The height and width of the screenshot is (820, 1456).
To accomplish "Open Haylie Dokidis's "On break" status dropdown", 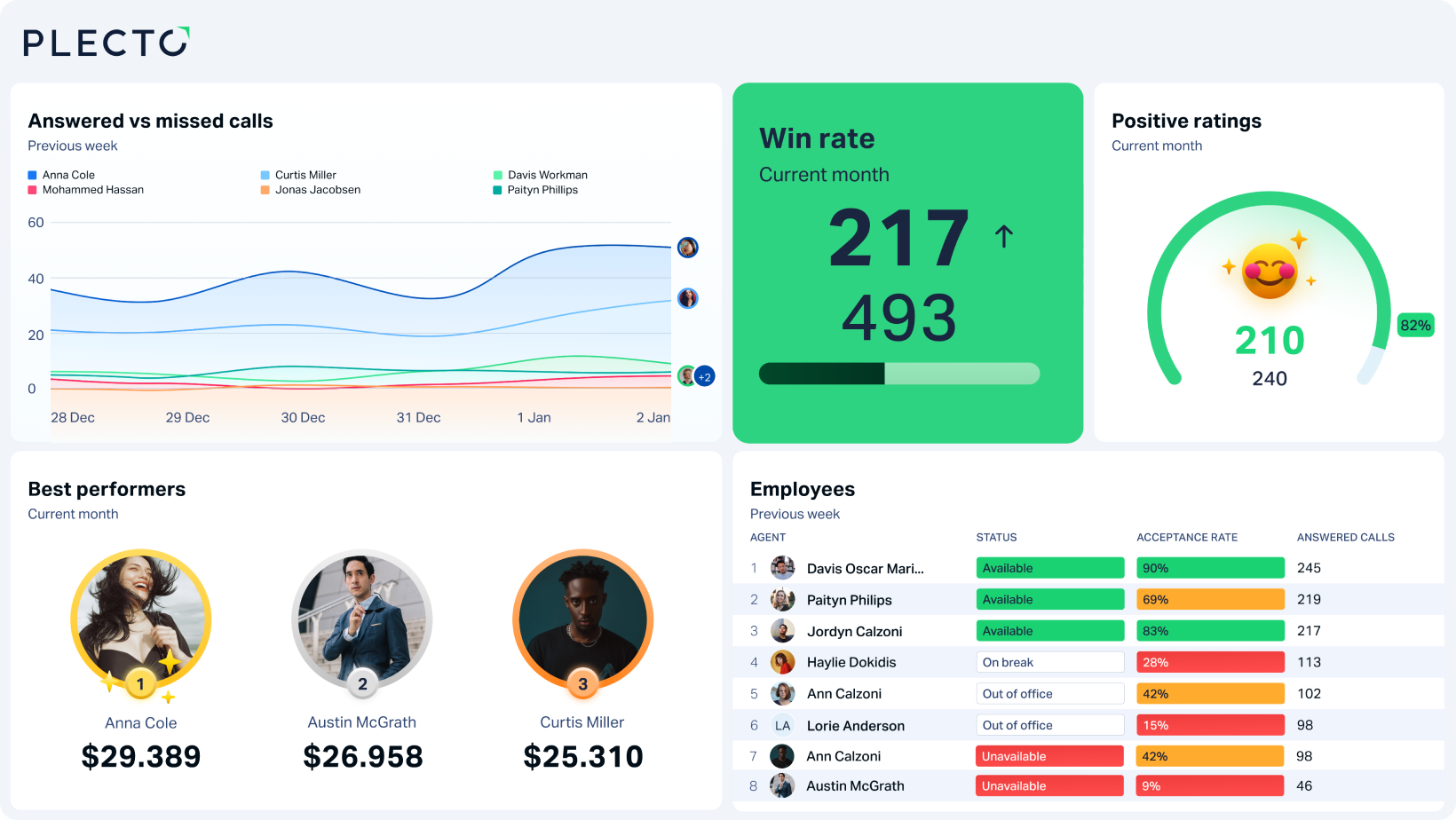I will (x=1050, y=662).
